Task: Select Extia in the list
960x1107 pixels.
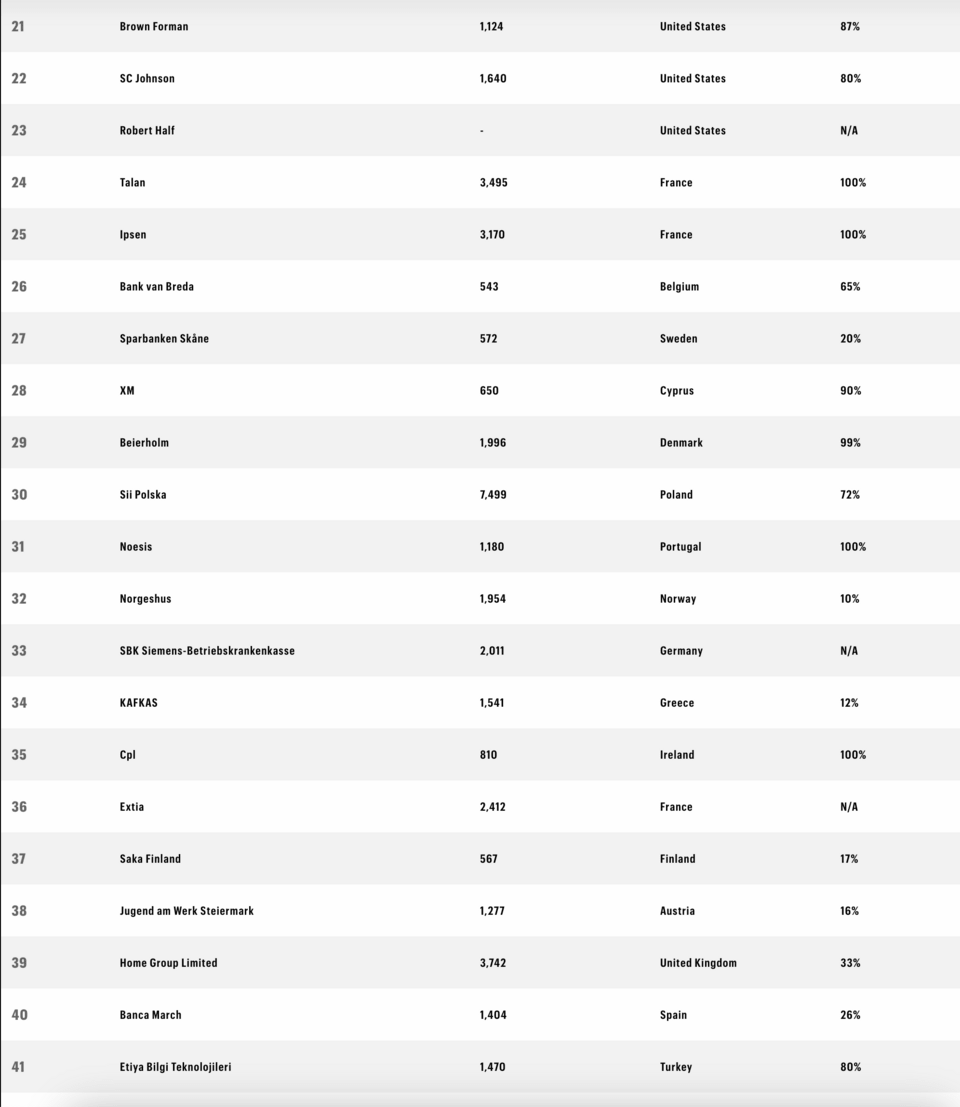Action: [x=131, y=807]
